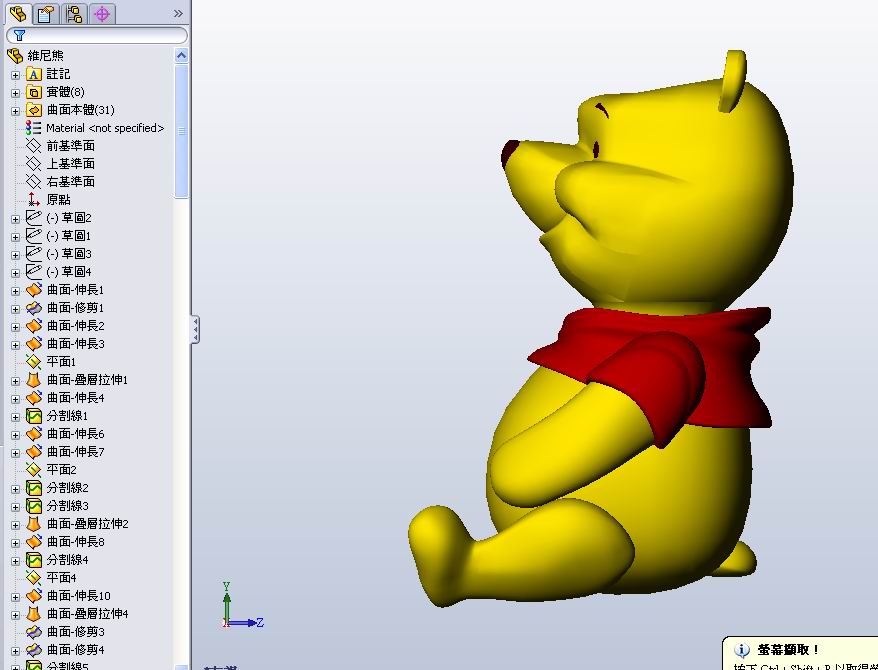Expand the 曲面-伸長4 feature
Viewport: 878px width, 670px height.
(x=16, y=399)
